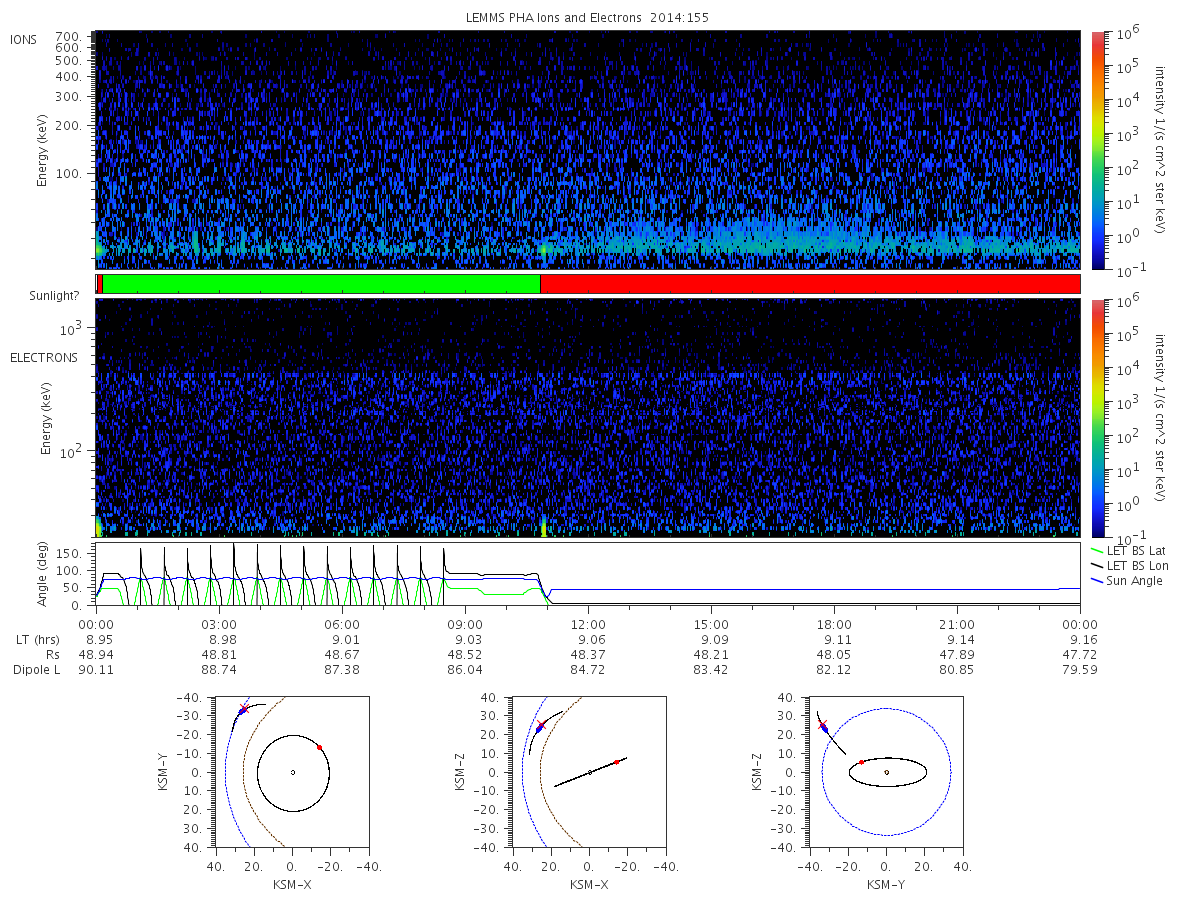Click the 06:00 time axis label
This screenshot has width=1200, height=900.
[x=343, y=623]
